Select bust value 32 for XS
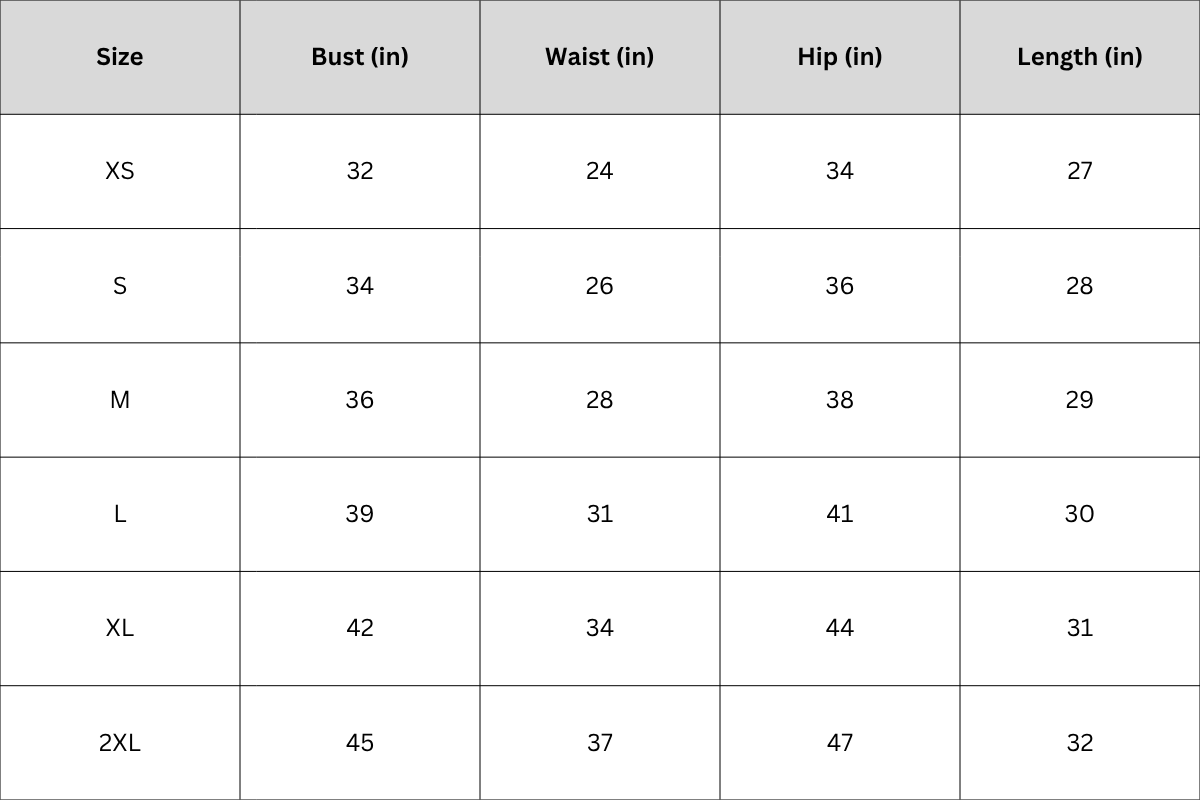Screen dimensions: 1200x800 click(360, 171)
